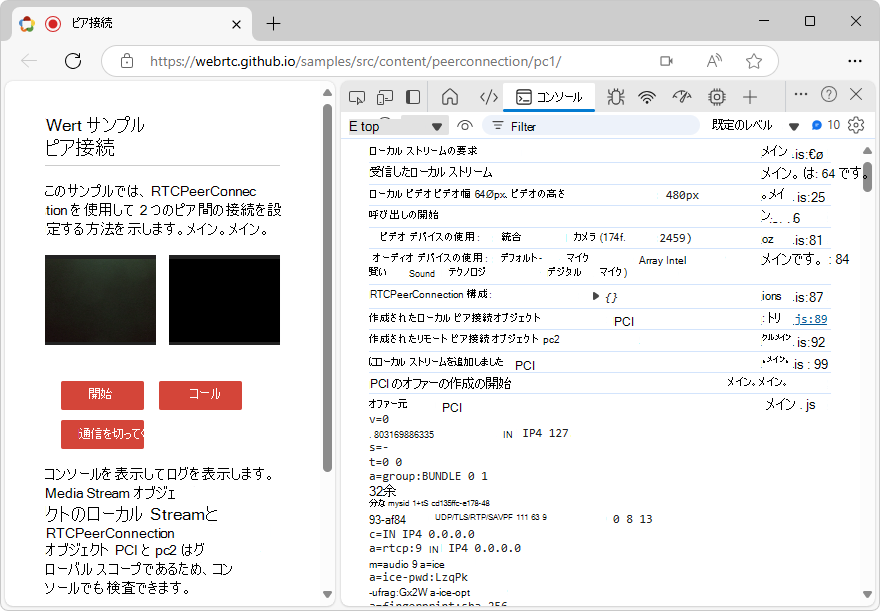Click the 受信したローカル ストリーム log message

pos(430,172)
